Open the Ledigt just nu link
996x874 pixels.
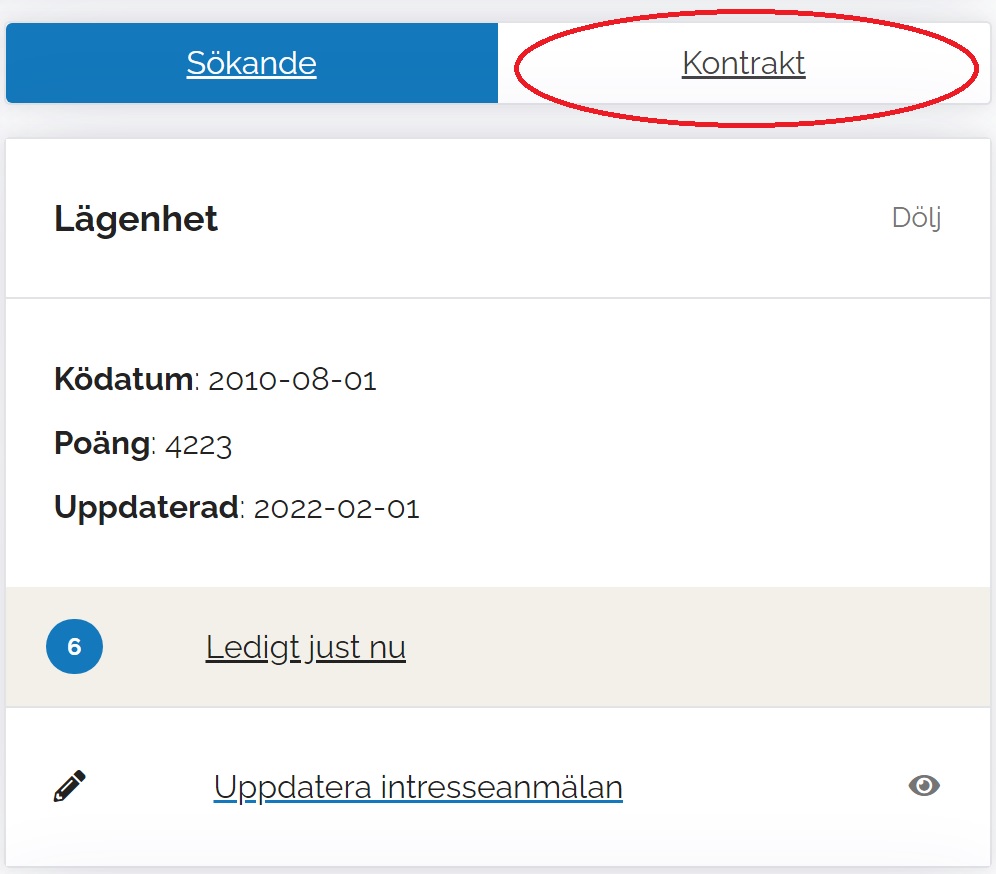pyautogui.click(x=305, y=648)
